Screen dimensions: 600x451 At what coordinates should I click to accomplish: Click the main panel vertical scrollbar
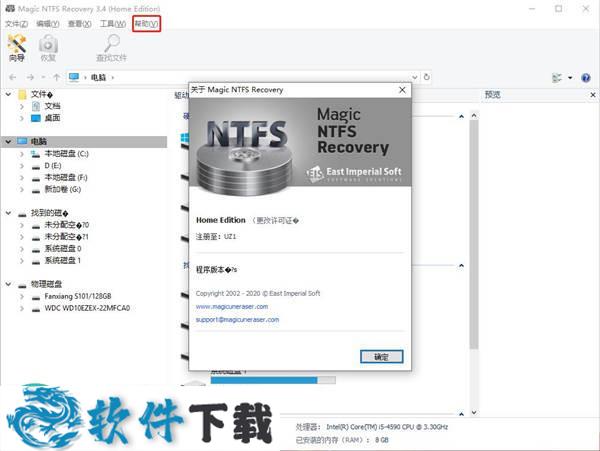[474, 234]
